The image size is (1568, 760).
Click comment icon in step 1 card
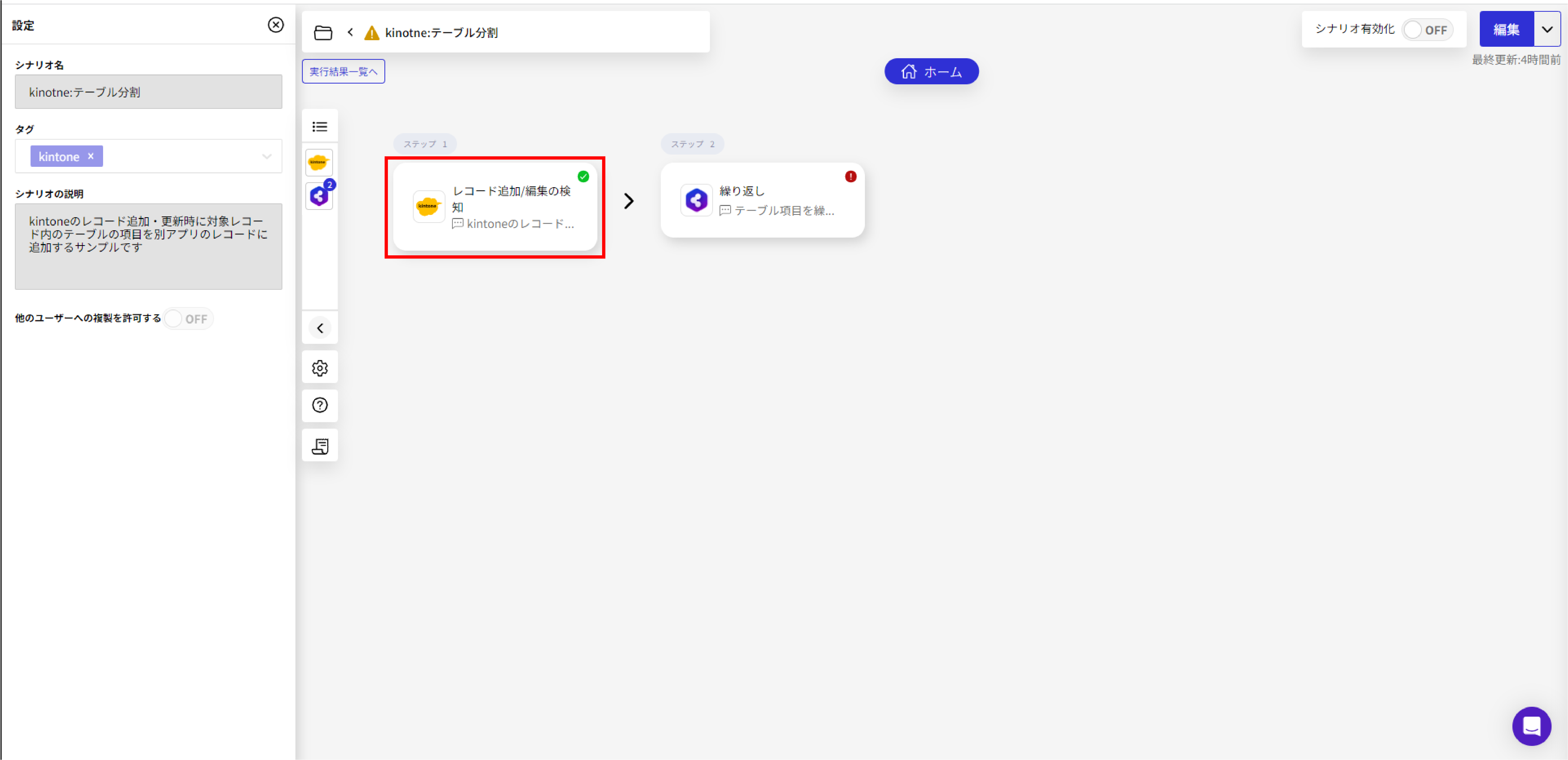458,223
